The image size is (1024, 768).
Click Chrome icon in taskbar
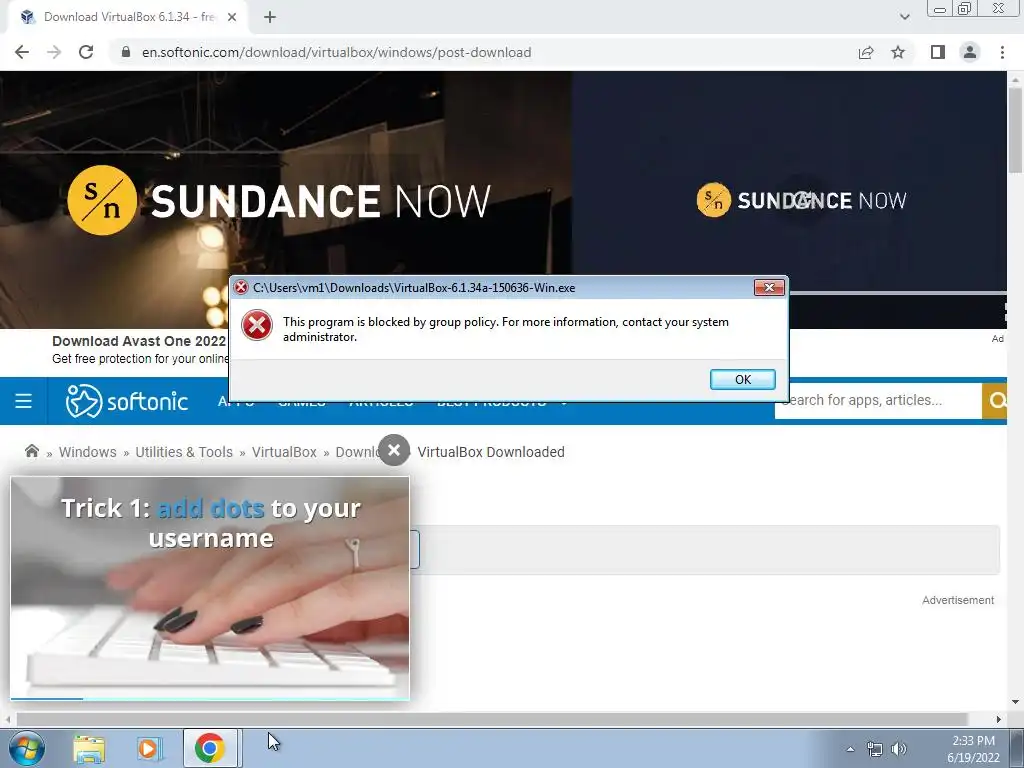(x=210, y=748)
